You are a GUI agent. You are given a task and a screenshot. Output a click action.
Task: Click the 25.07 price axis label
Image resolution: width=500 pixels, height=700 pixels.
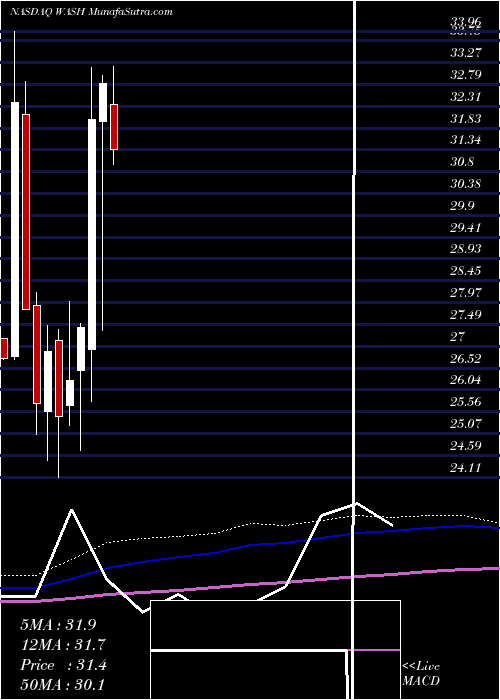pyautogui.click(x=466, y=424)
